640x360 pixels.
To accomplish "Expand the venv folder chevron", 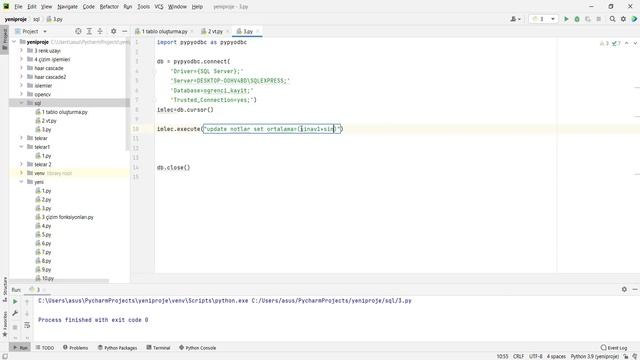I will coord(21,173).
